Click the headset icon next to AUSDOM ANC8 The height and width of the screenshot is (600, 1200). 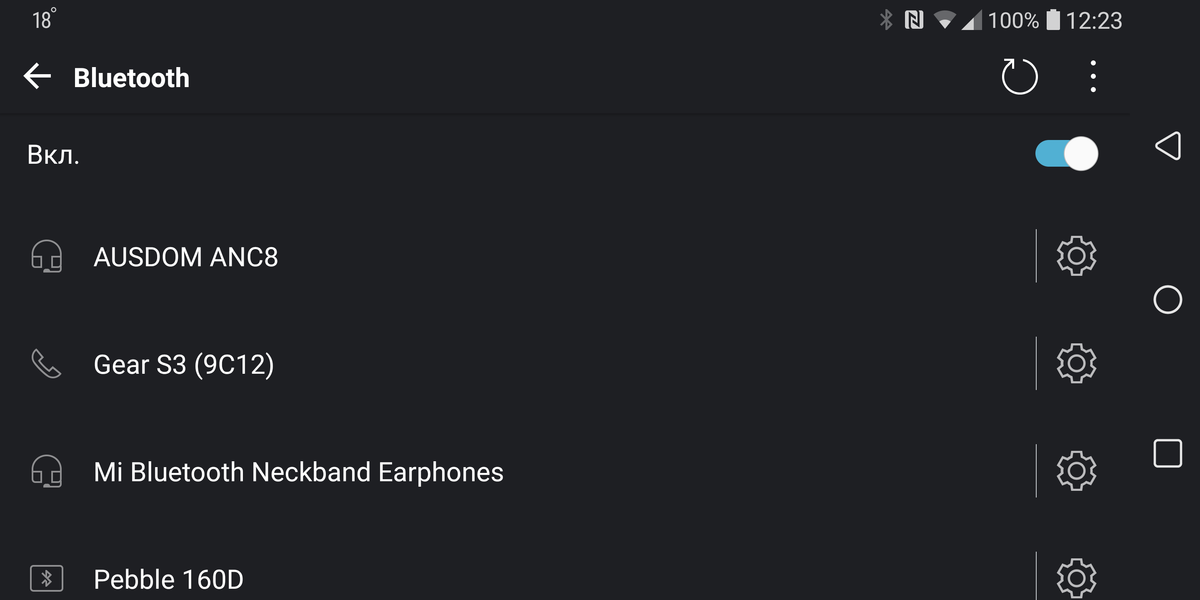[x=44, y=257]
